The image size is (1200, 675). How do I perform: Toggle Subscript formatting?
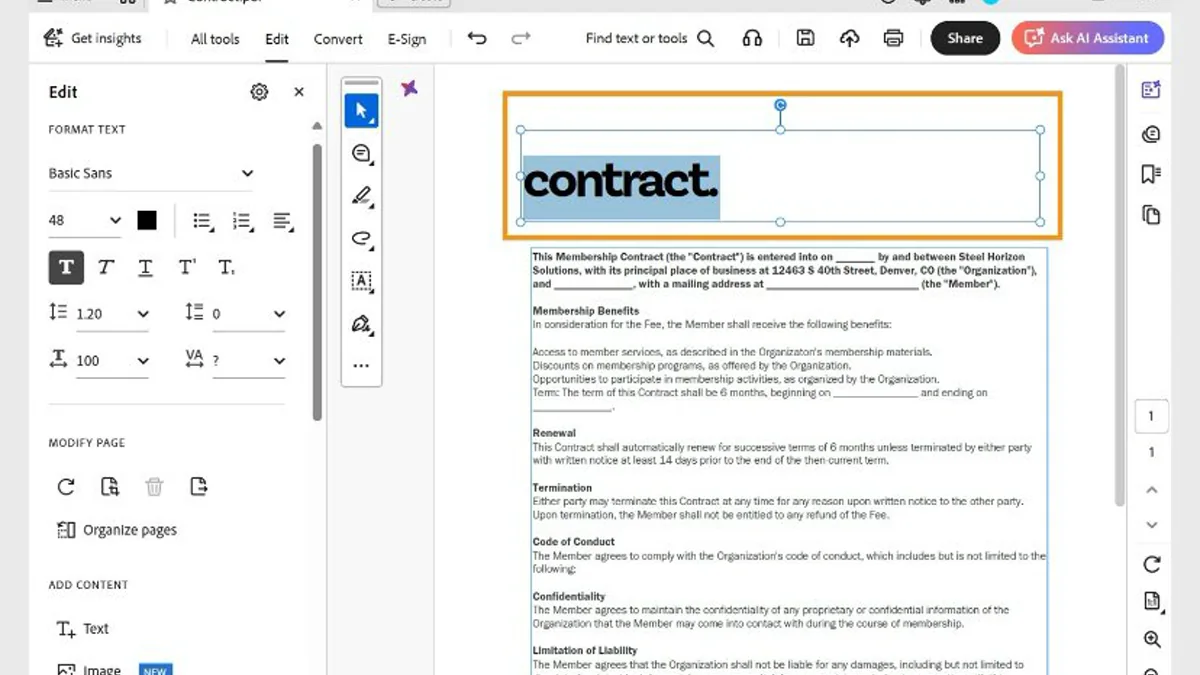227,267
